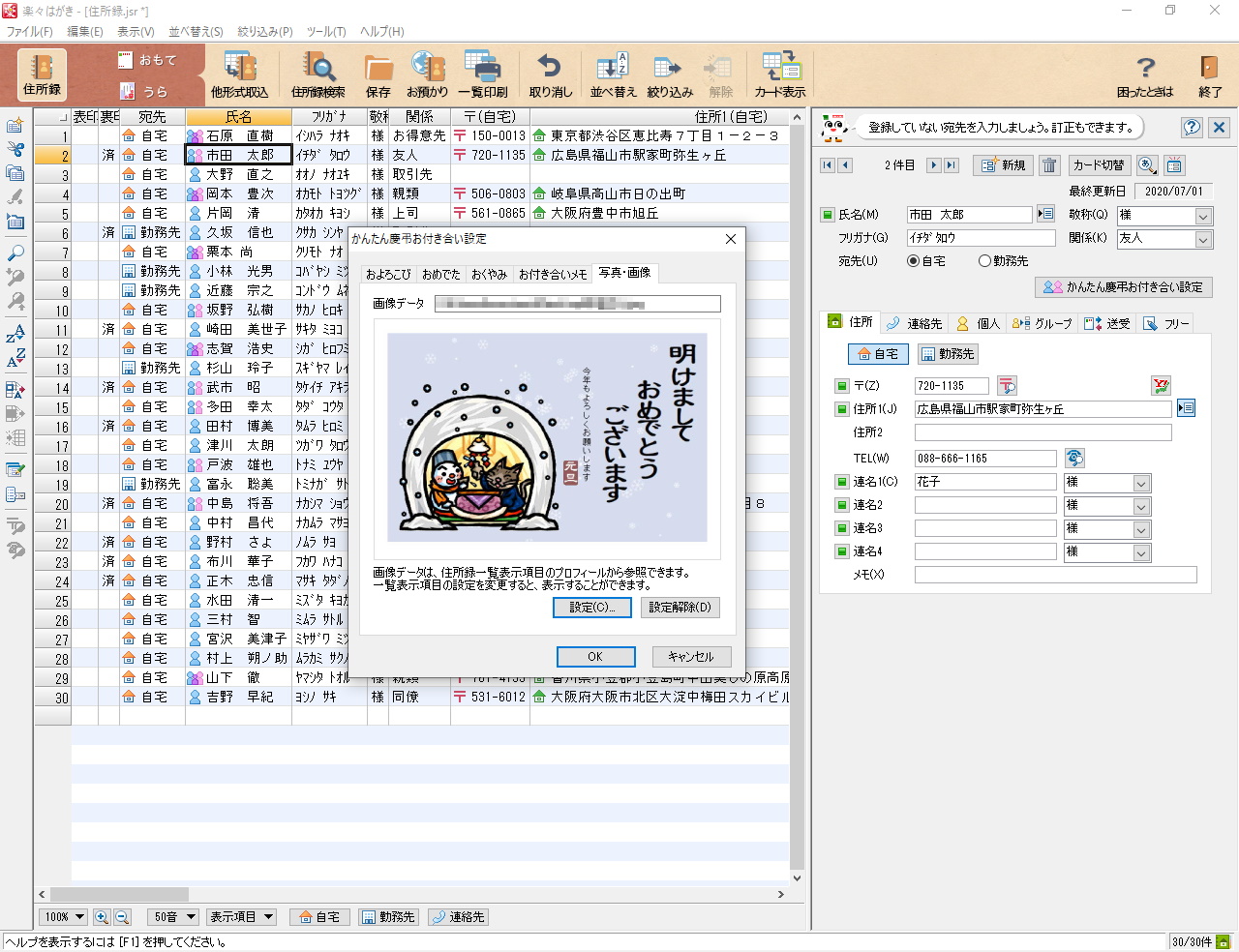Click into メモ(X) input field

click(1055, 575)
